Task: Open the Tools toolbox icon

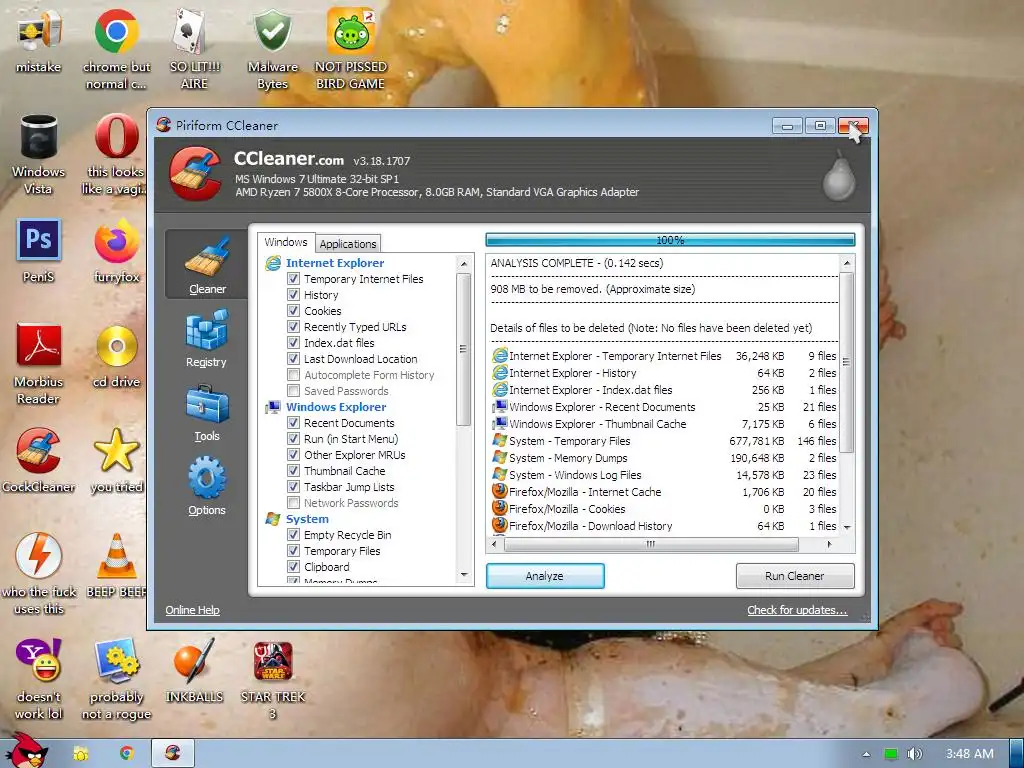Action: 207,404
